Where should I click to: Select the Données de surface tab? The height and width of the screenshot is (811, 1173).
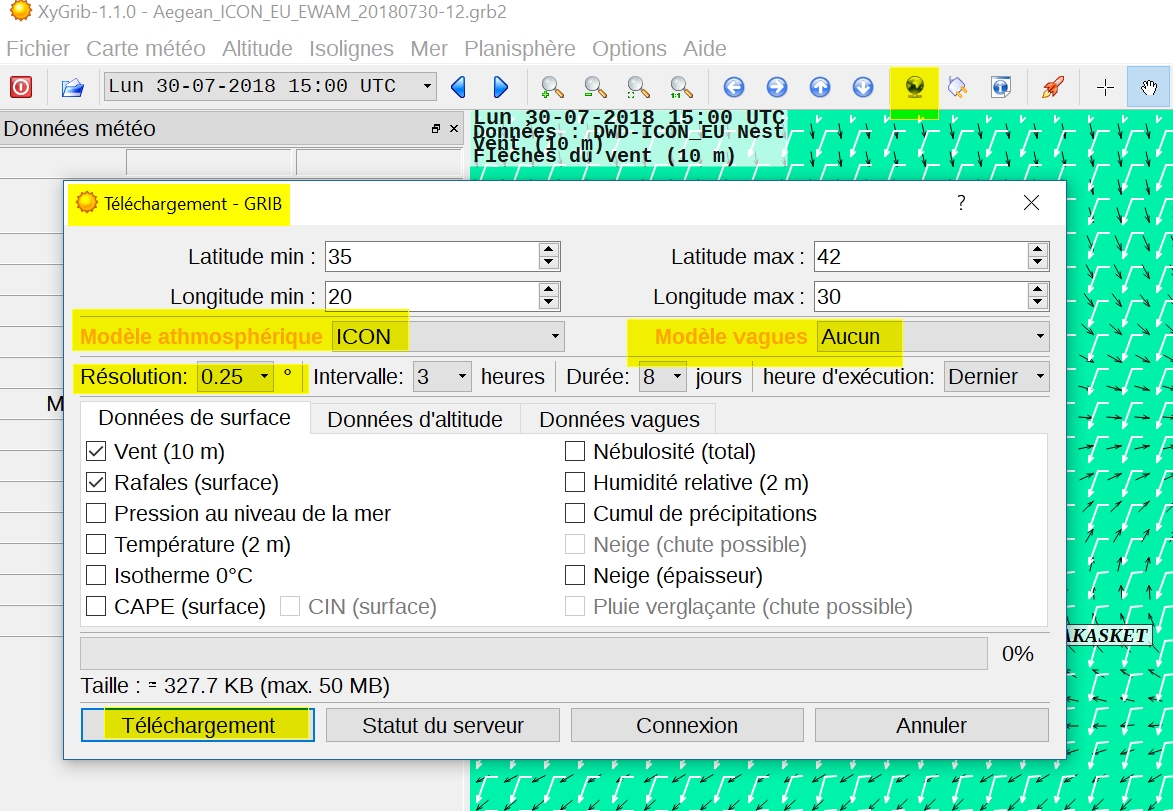click(x=195, y=417)
